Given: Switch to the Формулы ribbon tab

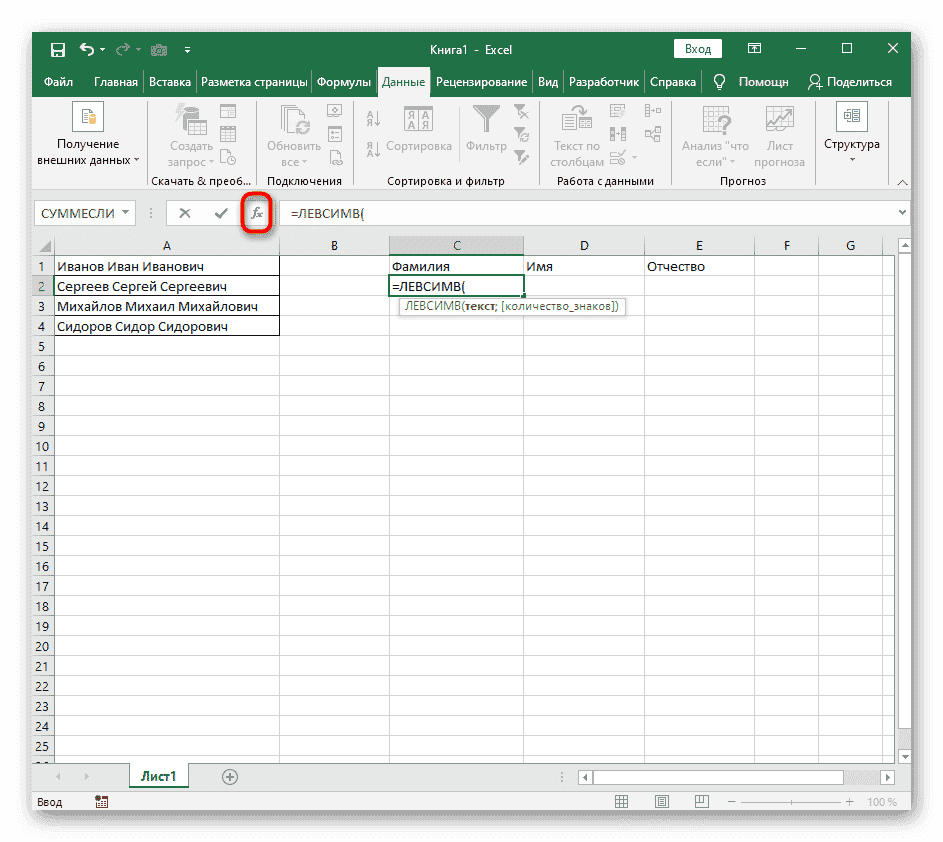Looking at the screenshot, I should [x=345, y=82].
